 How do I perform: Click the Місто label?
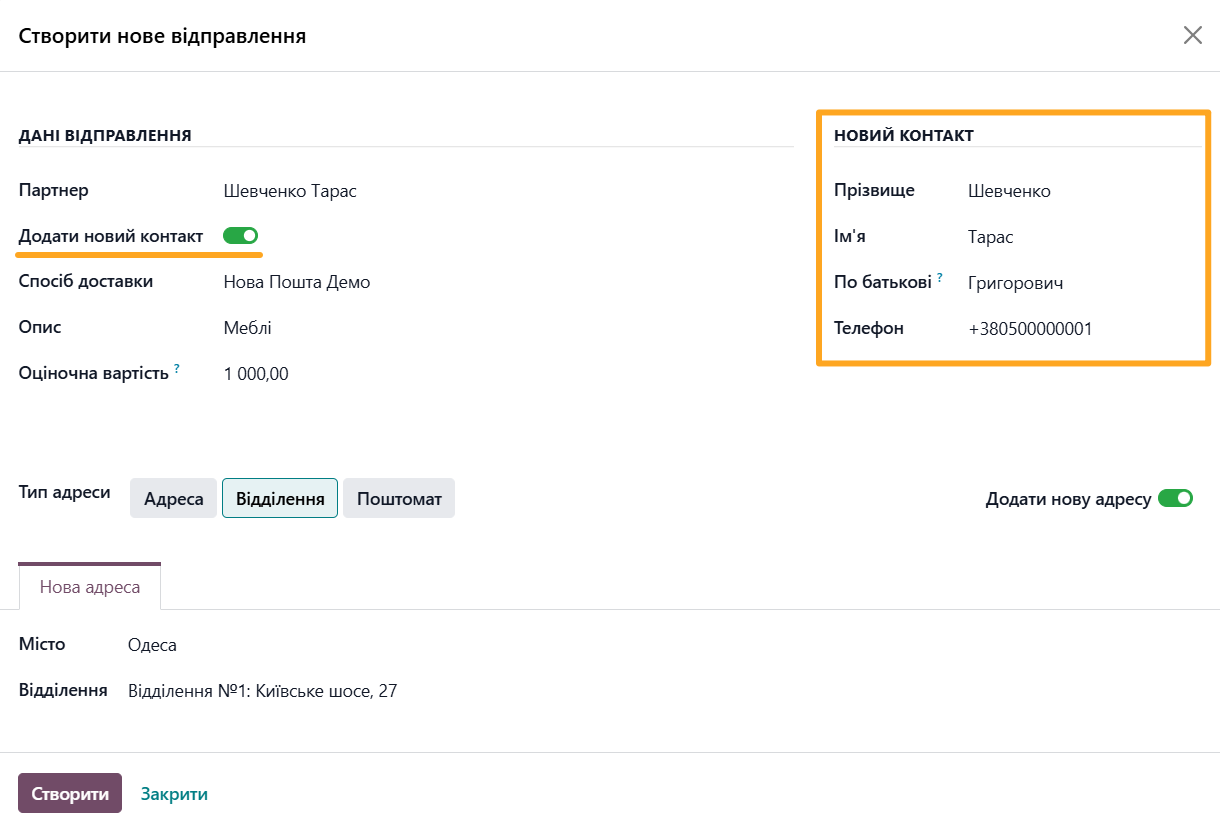(42, 644)
